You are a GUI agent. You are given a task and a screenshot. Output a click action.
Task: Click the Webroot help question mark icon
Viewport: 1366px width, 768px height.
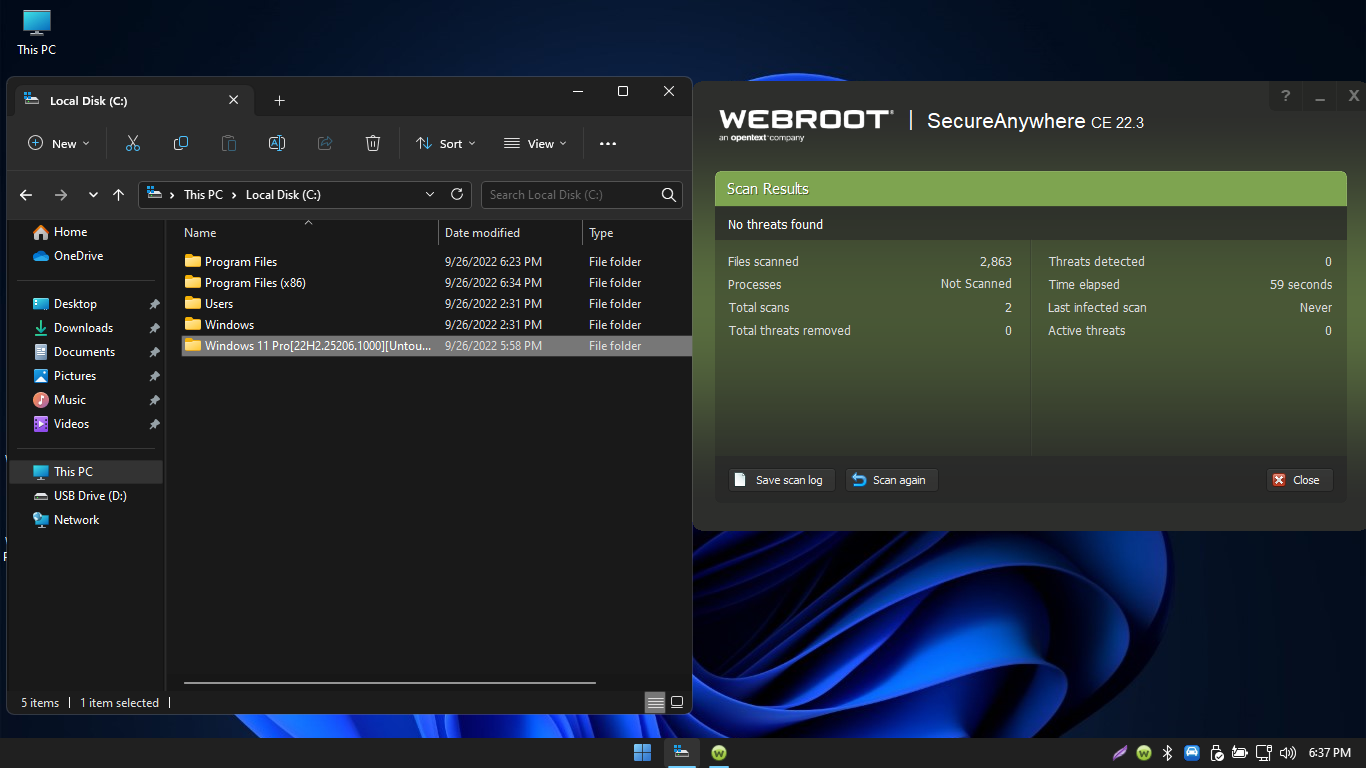tap(1285, 96)
